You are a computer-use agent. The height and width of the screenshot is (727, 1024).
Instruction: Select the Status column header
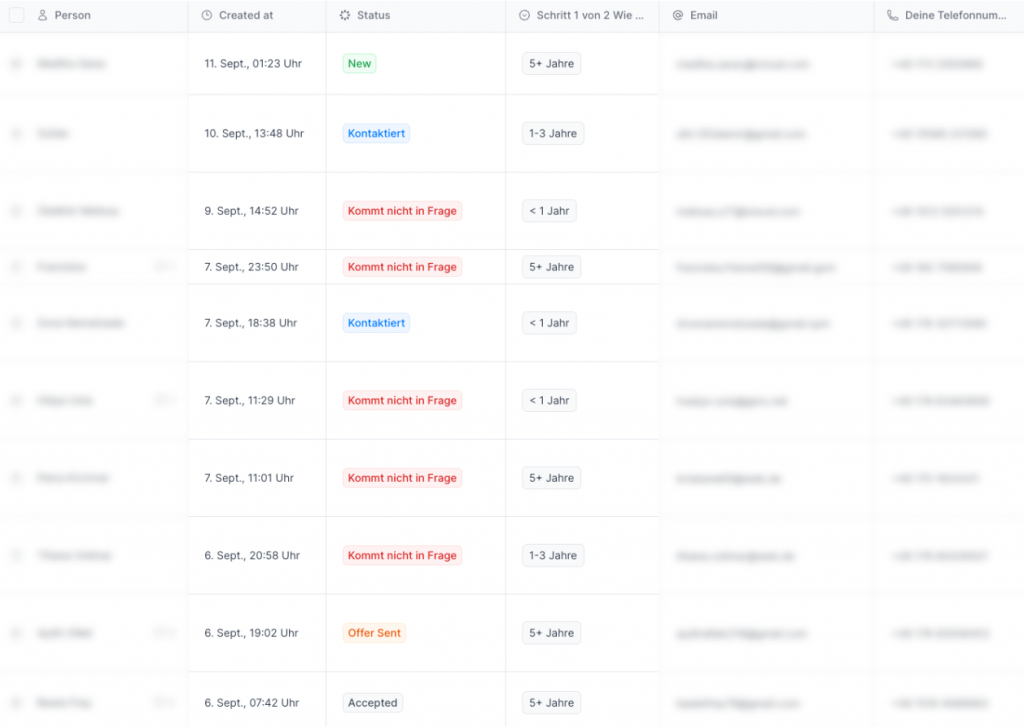373,16
